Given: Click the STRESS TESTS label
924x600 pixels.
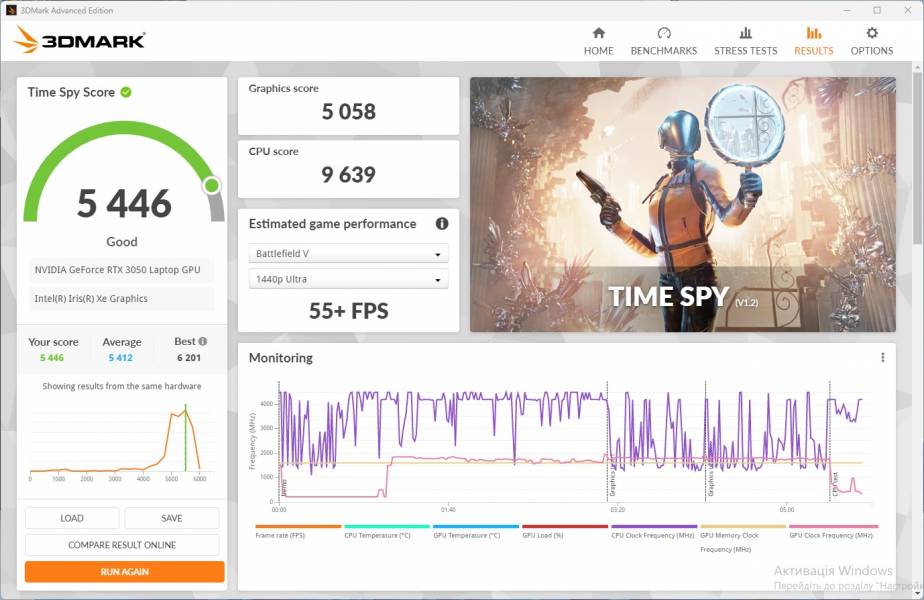Looking at the screenshot, I should (x=745, y=51).
